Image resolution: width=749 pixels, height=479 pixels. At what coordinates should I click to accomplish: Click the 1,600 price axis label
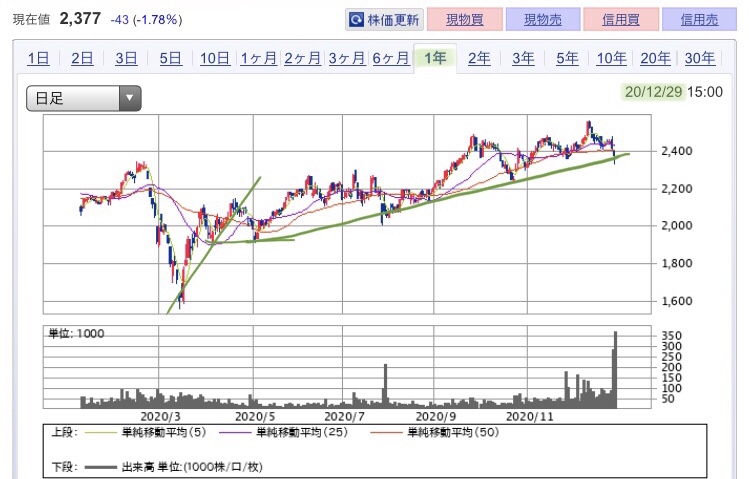pos(676,301)
